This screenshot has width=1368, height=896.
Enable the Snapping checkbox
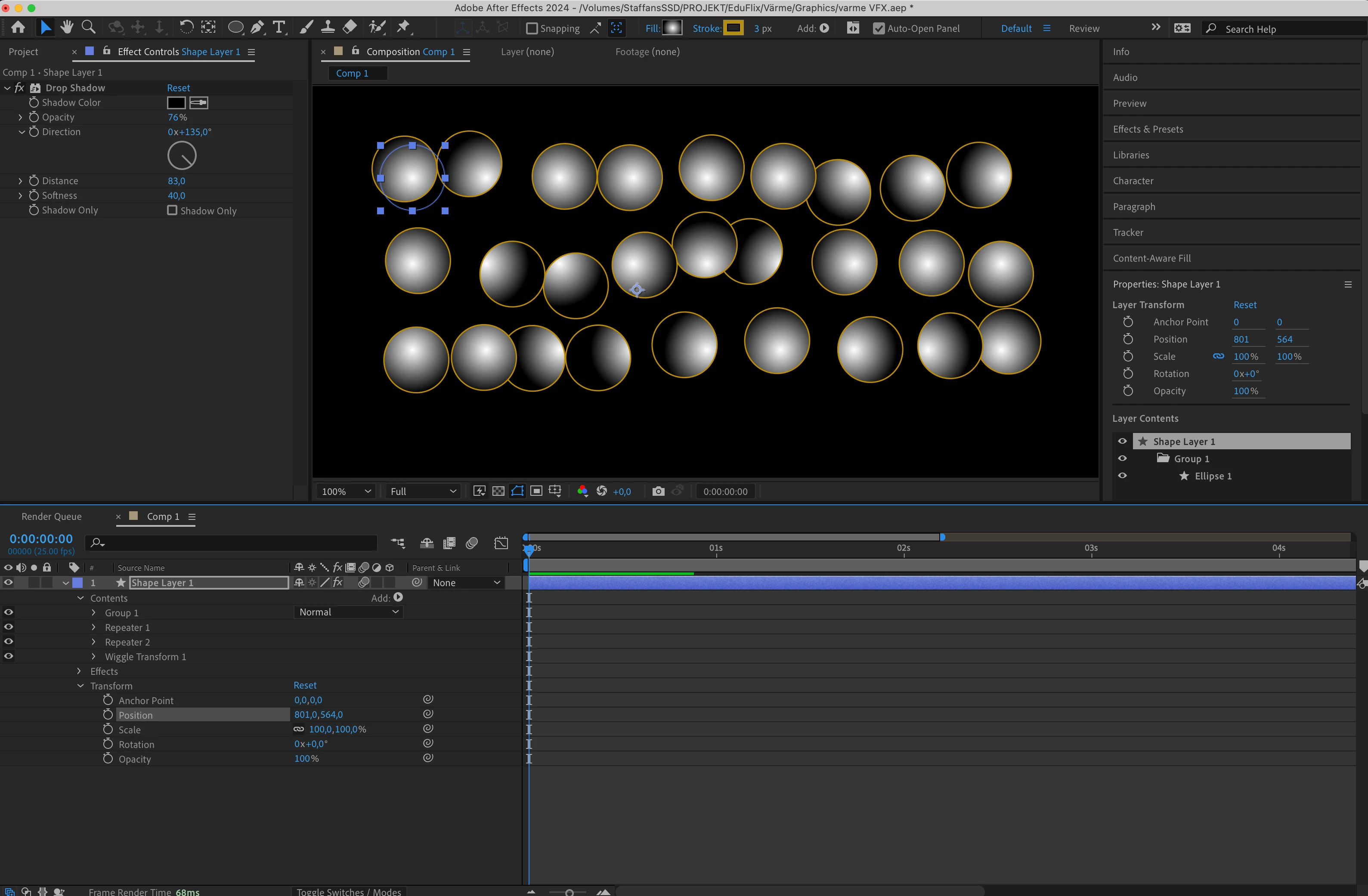532,28
